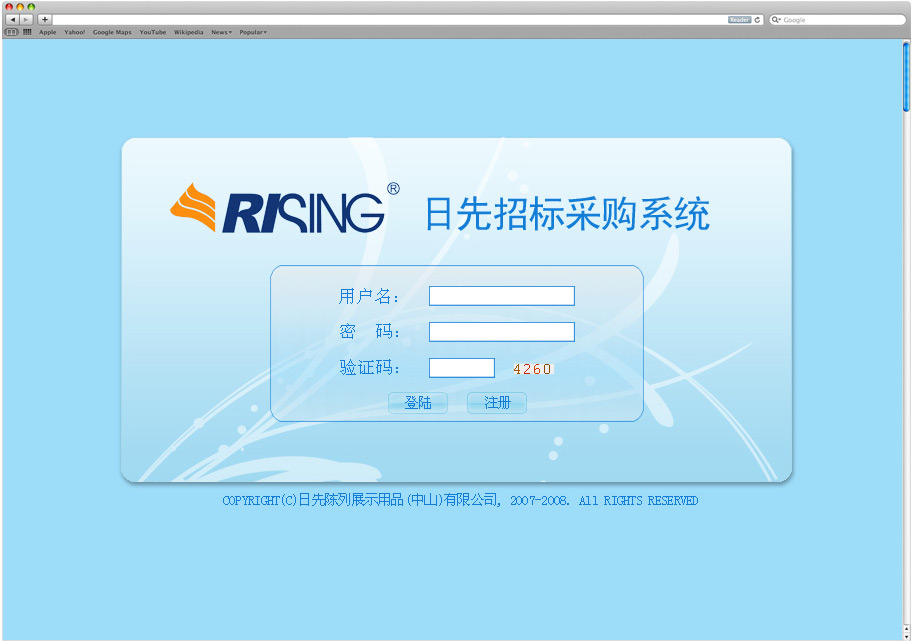Click the browser Forward arrow button
Viewport: 914px width, 641px height.
point(26,20)
